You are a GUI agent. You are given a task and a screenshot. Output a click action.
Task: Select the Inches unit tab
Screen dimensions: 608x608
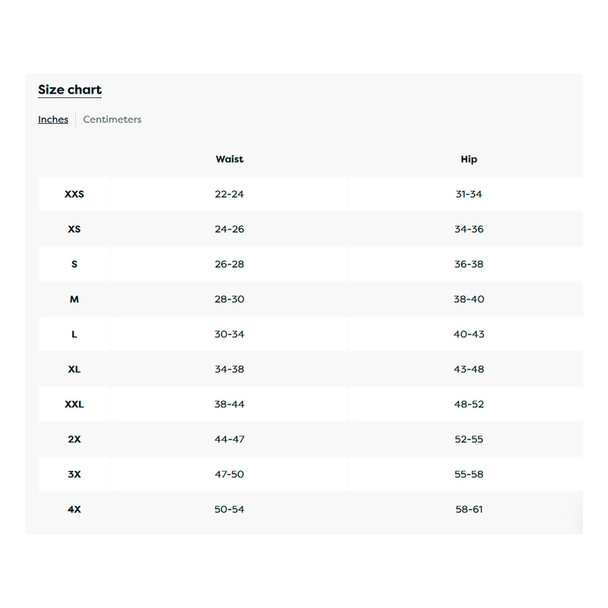[x=53, y=119]
